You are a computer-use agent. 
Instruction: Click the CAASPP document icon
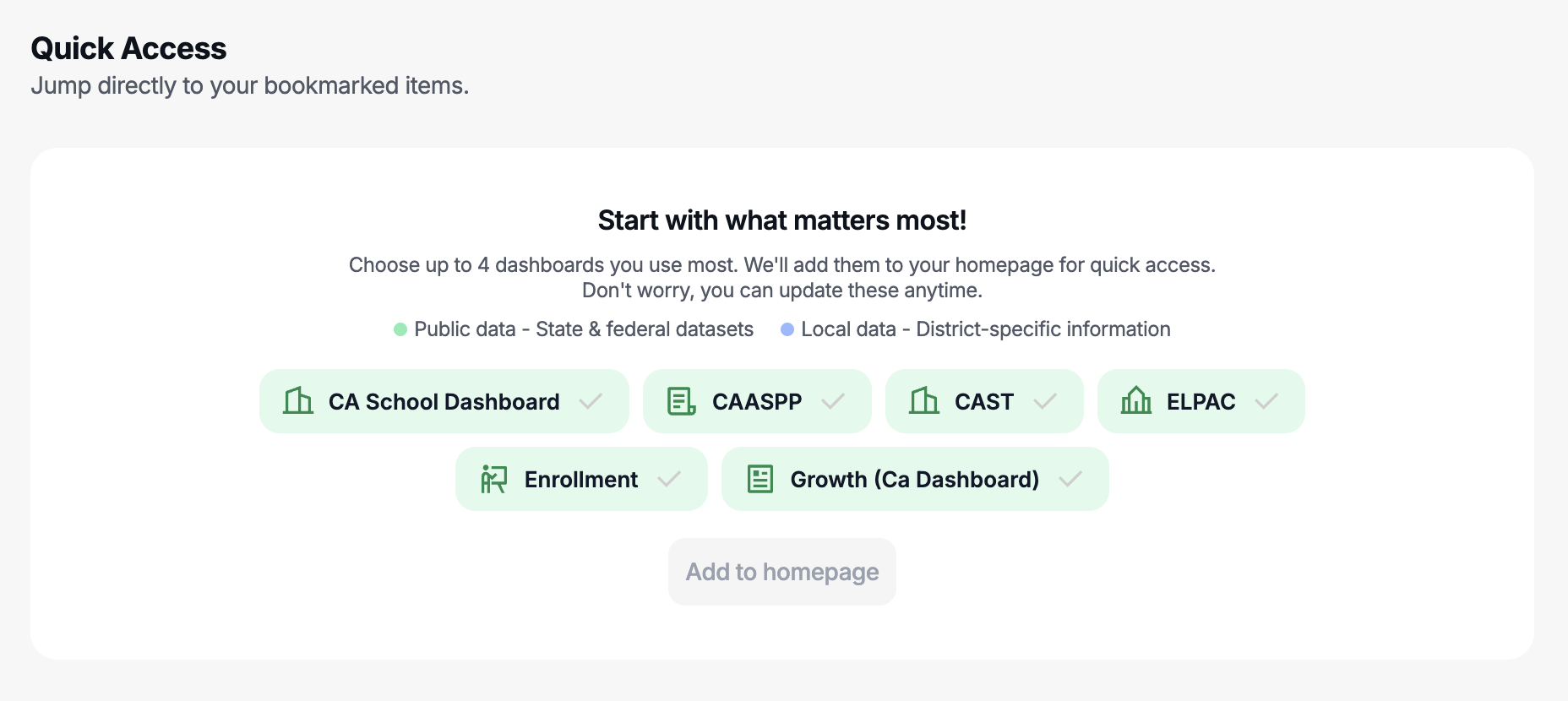pos(682,401)
